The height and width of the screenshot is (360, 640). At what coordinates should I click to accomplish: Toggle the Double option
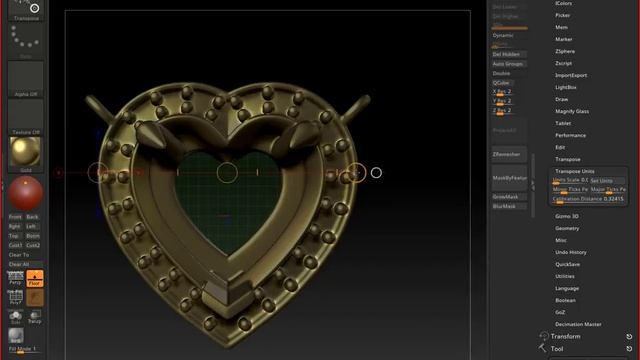pyautogui.click(x=509, y=73)
